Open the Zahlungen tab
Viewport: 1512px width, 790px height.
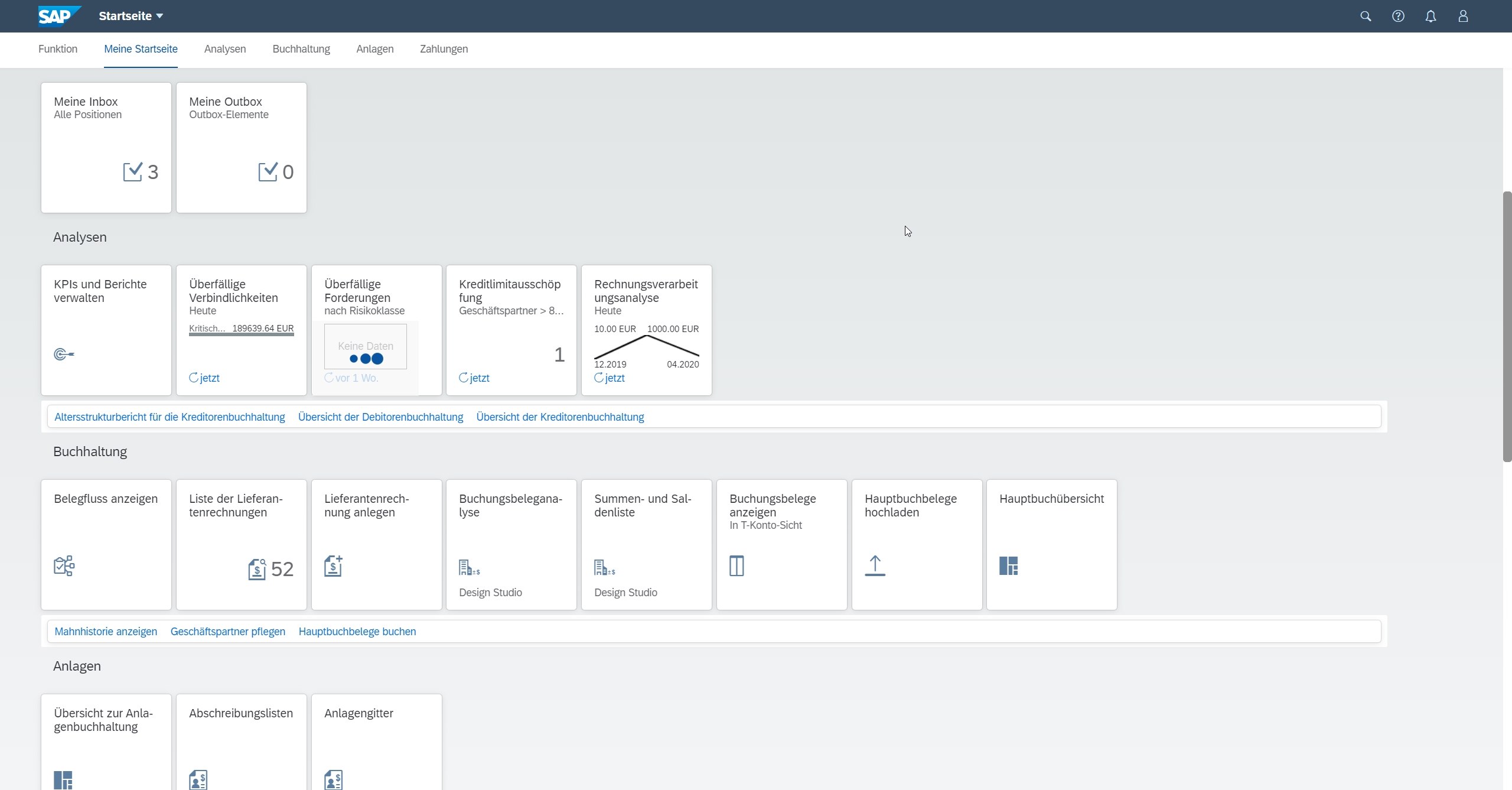coord(444,49)
